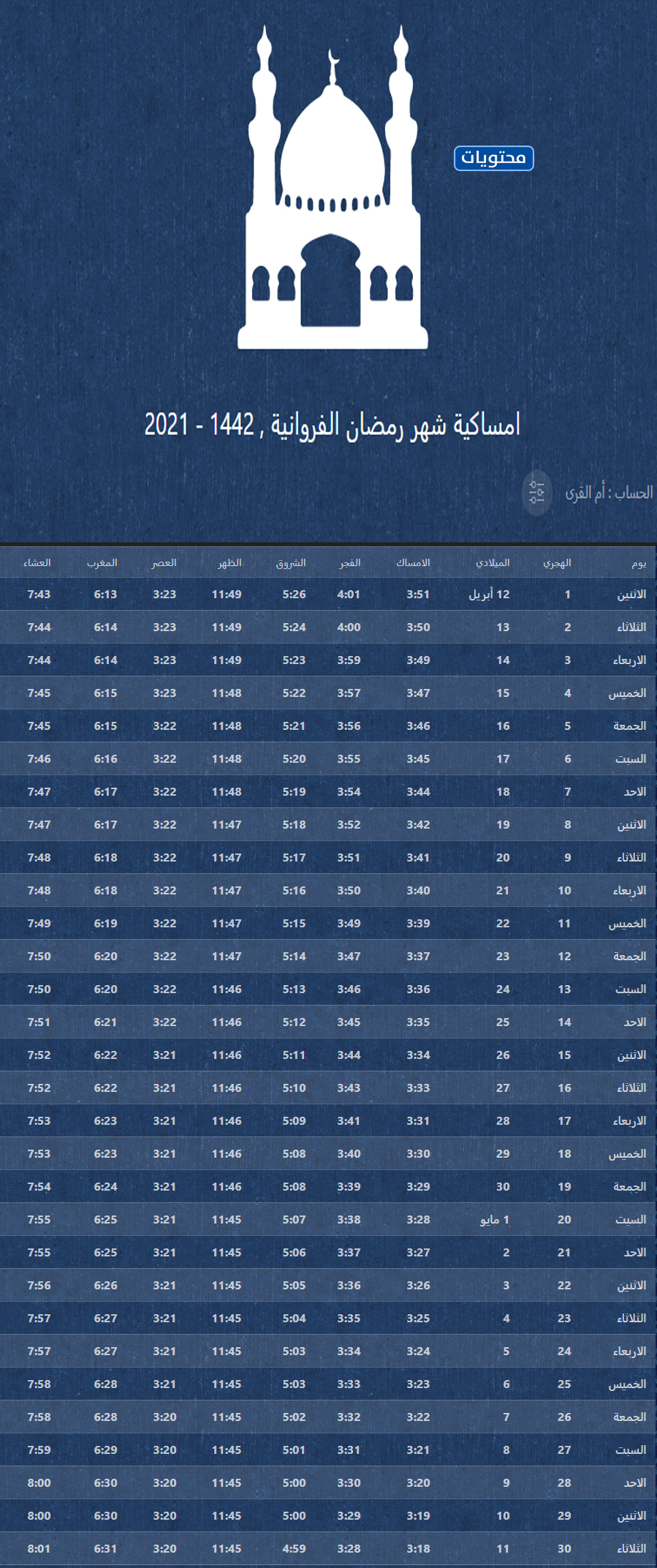Select the 12 أبريل date cell
657x1568 pixels.
click(489, 595)
